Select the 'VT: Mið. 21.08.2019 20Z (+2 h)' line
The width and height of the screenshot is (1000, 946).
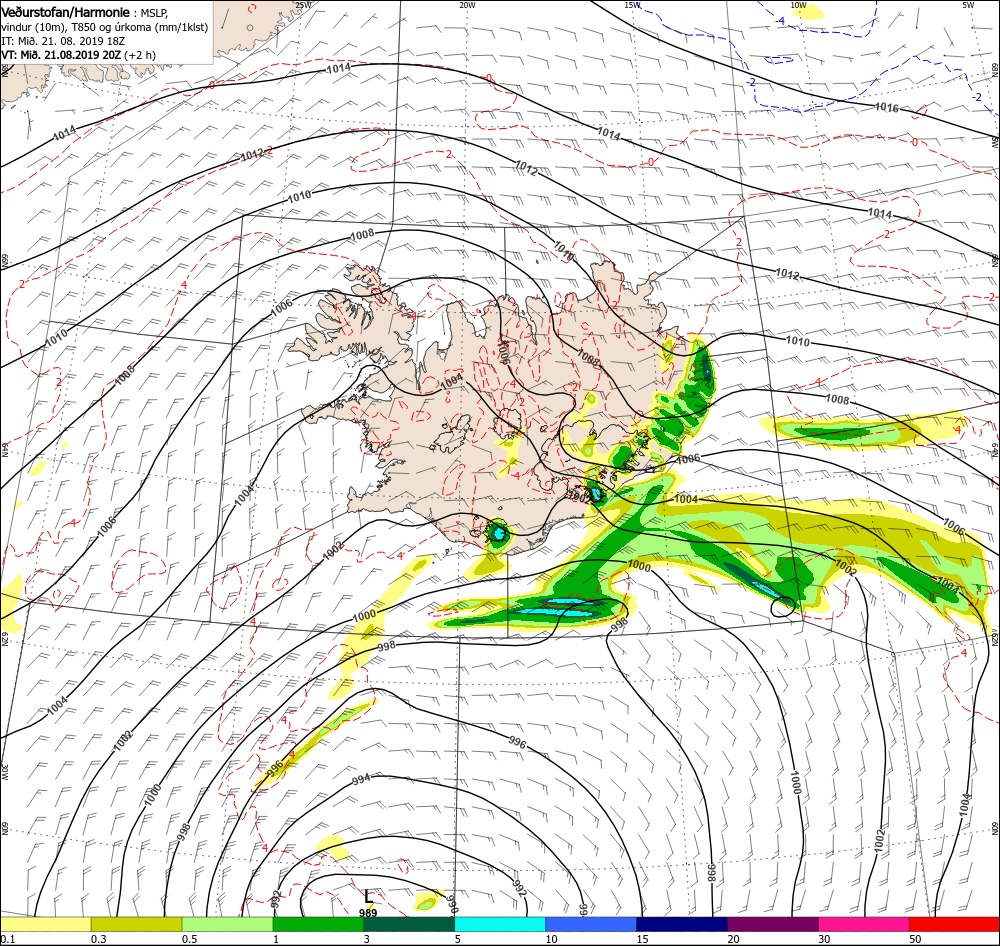[78, 55]
